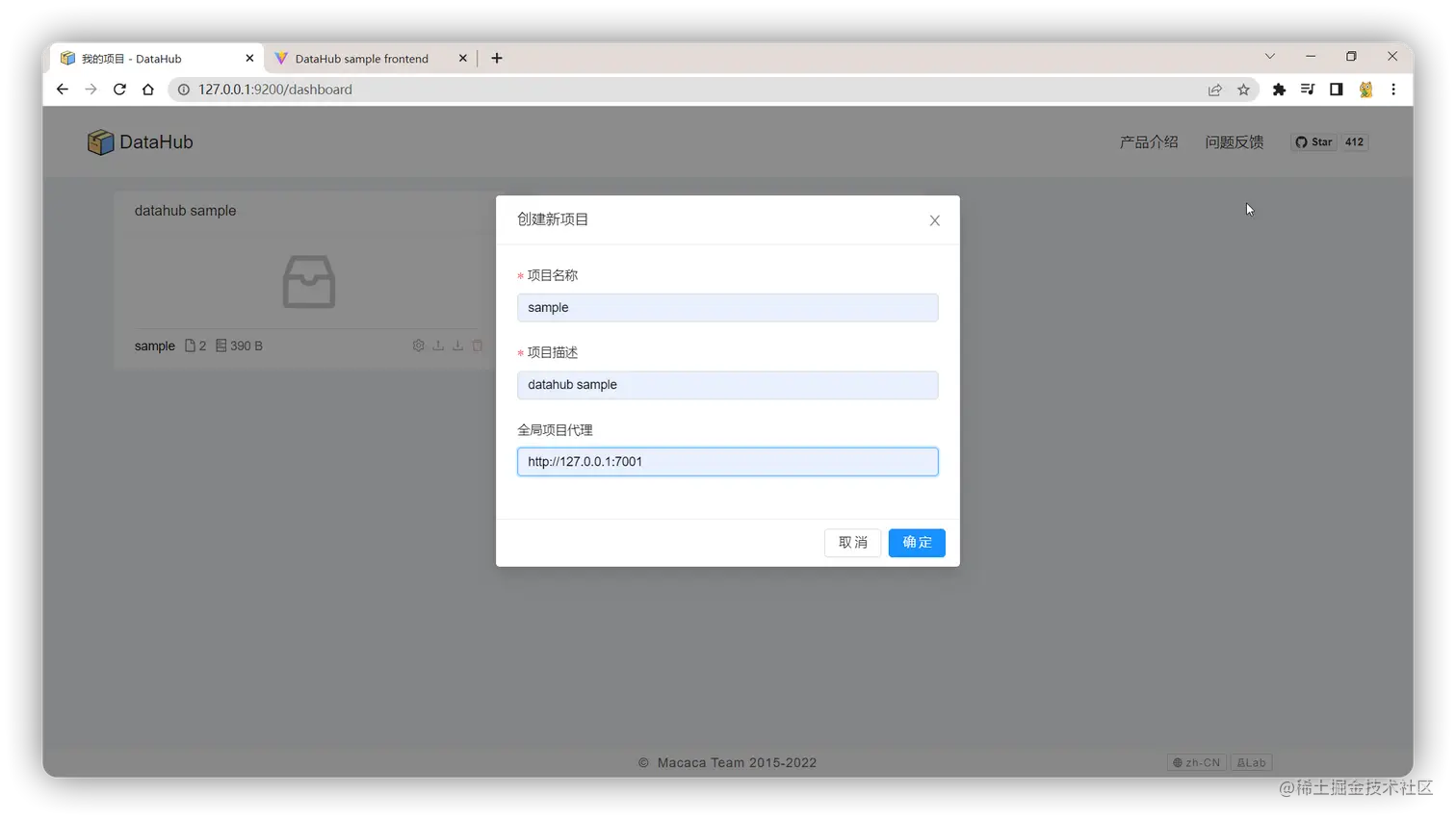Click the Lab button in footer
The height and width of the screenshot is (820, 1456).
[1251, 762]
